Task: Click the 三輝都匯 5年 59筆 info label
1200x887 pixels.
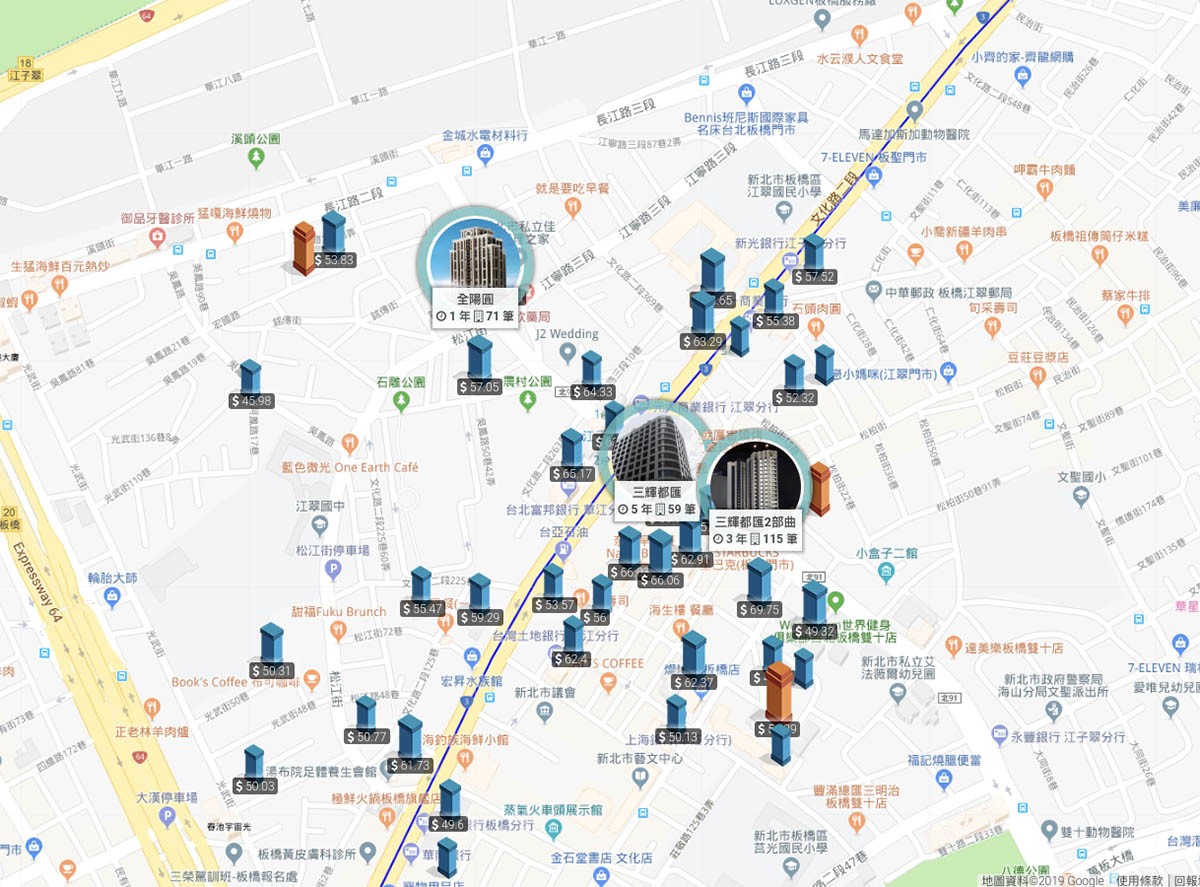Action: click(x=656, y=500)
